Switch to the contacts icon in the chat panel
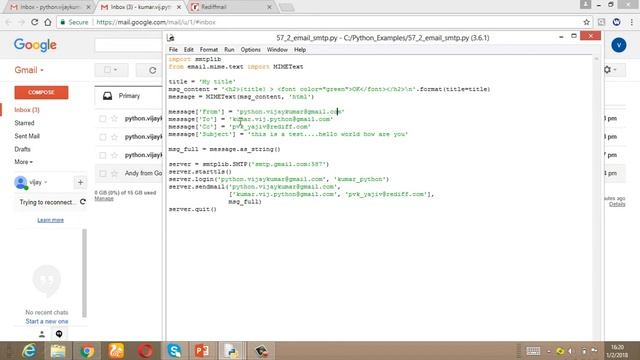Viewport: 640px width, 360px height. click(42, 334)
